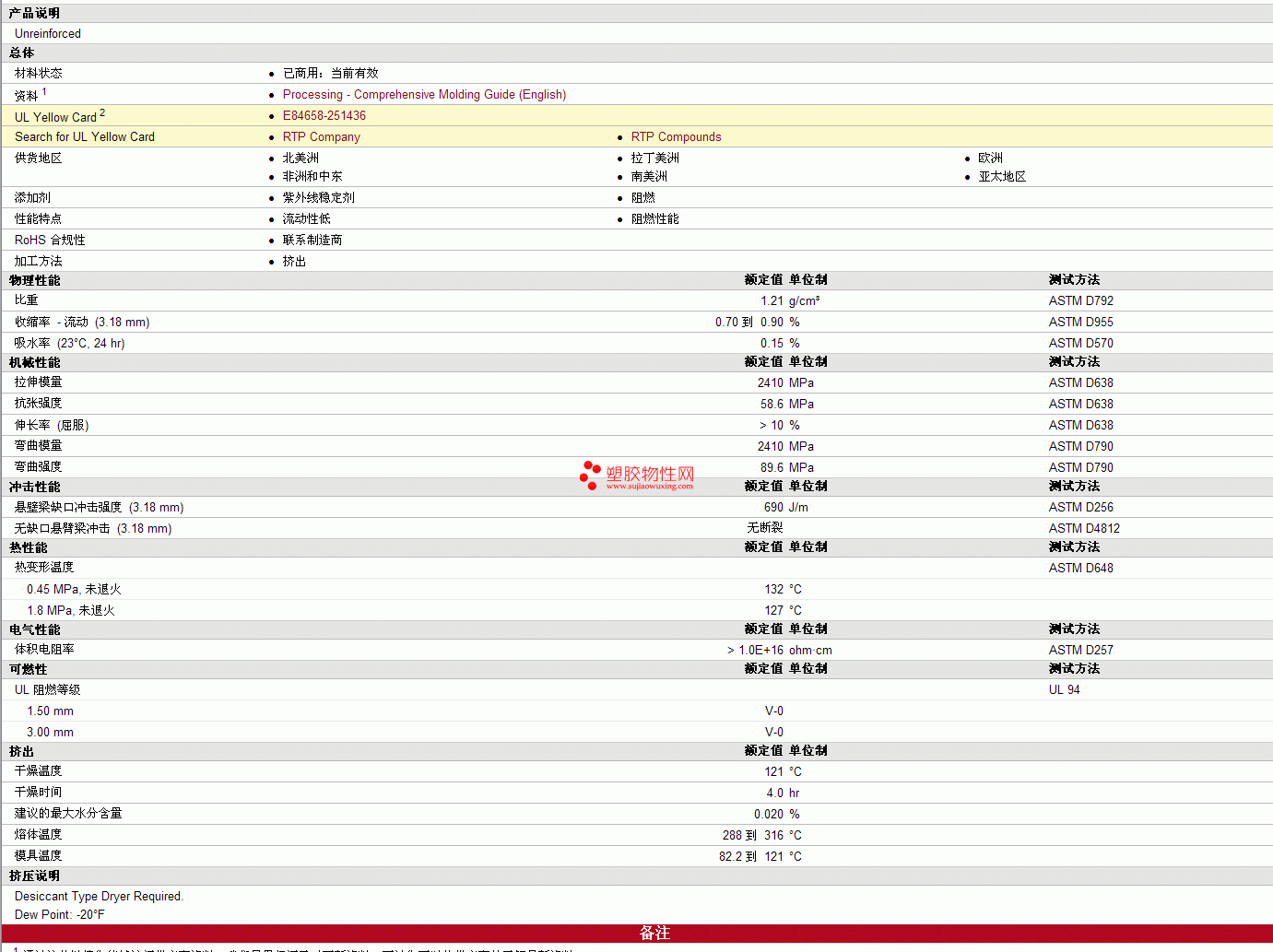Click the drying temperature value '121'
Viewport: 1273px width, 952px height.
coord(773,772)
